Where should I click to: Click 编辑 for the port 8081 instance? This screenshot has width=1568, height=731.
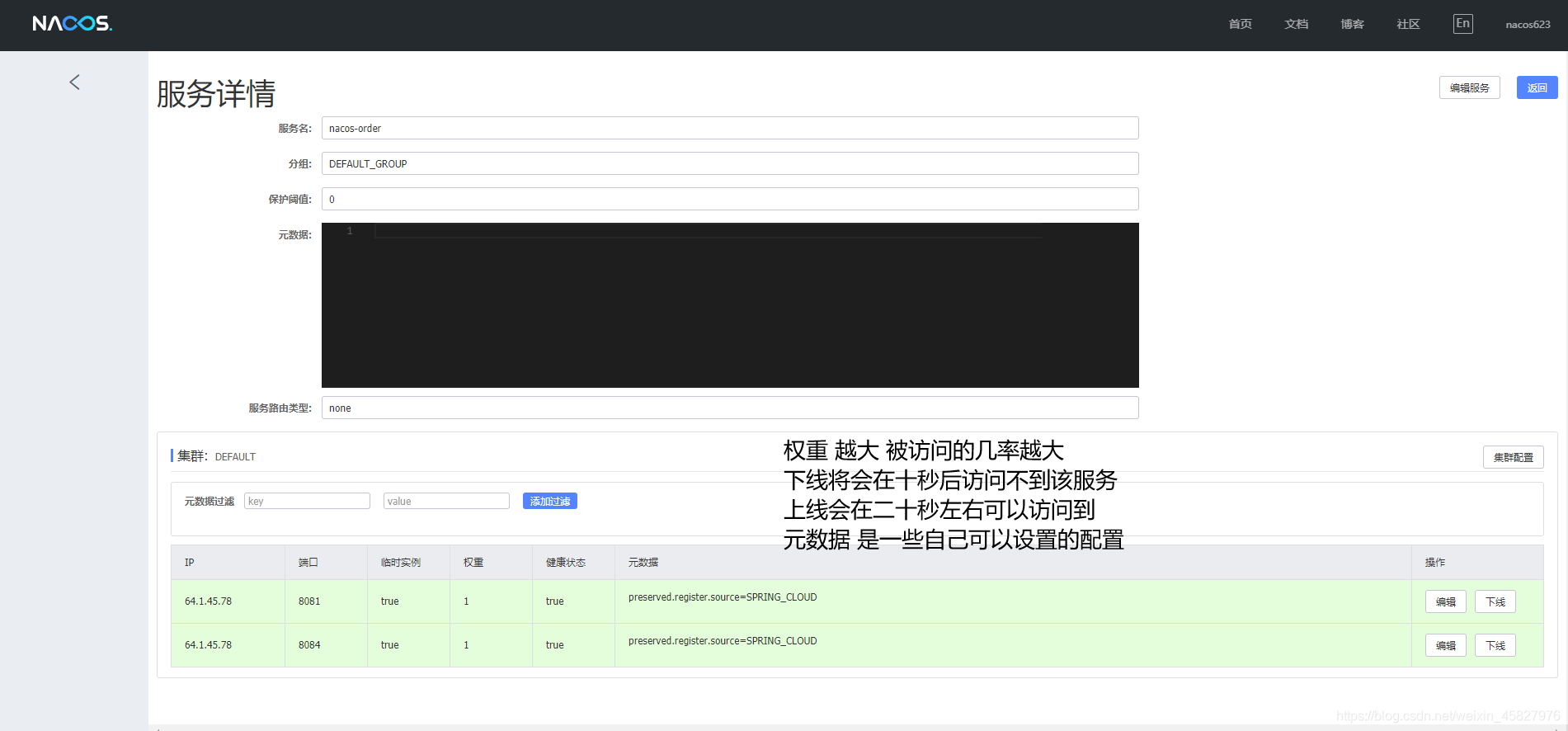[1445, 601]
